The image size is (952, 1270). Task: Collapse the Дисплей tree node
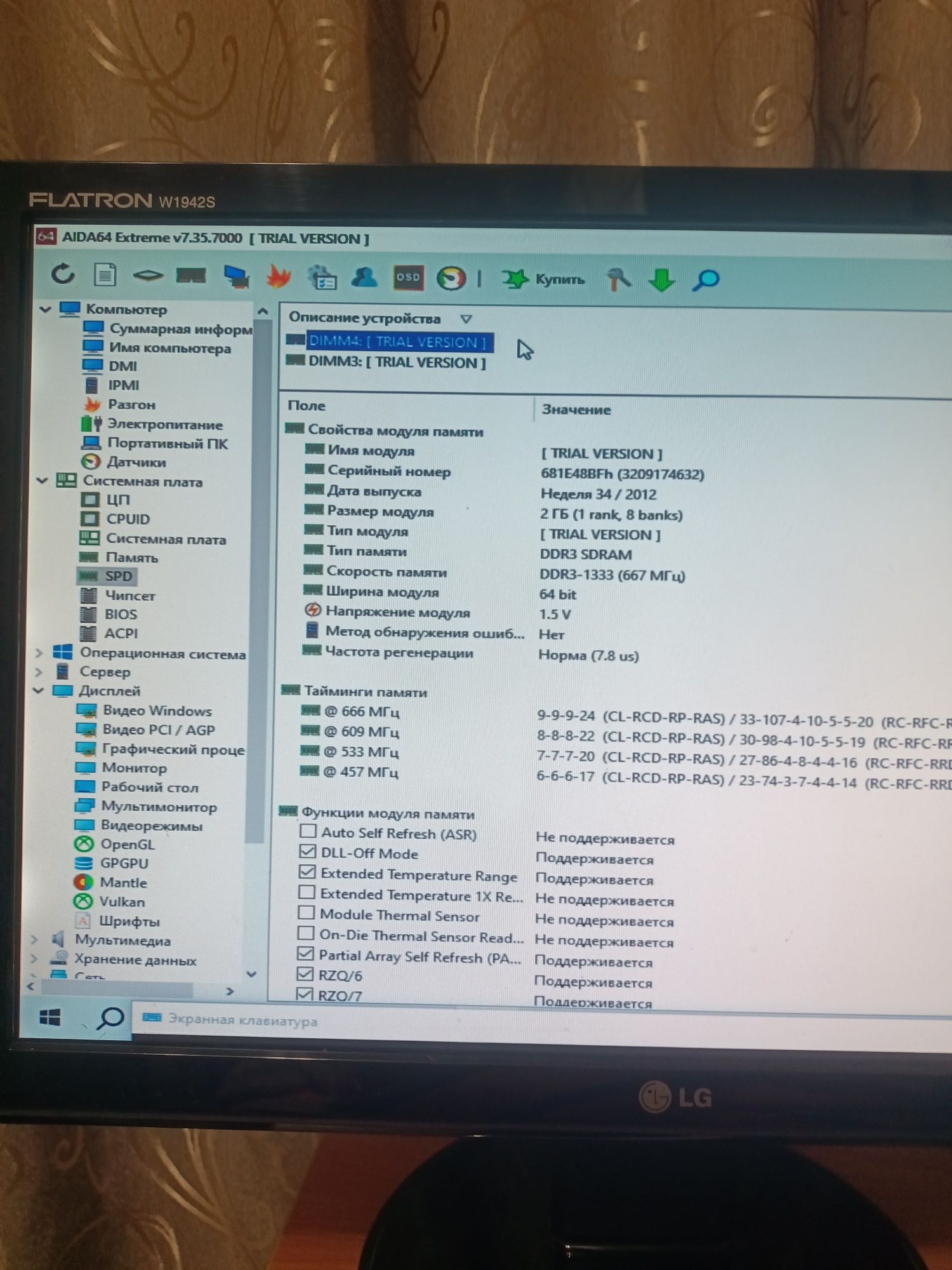(38, 690)
